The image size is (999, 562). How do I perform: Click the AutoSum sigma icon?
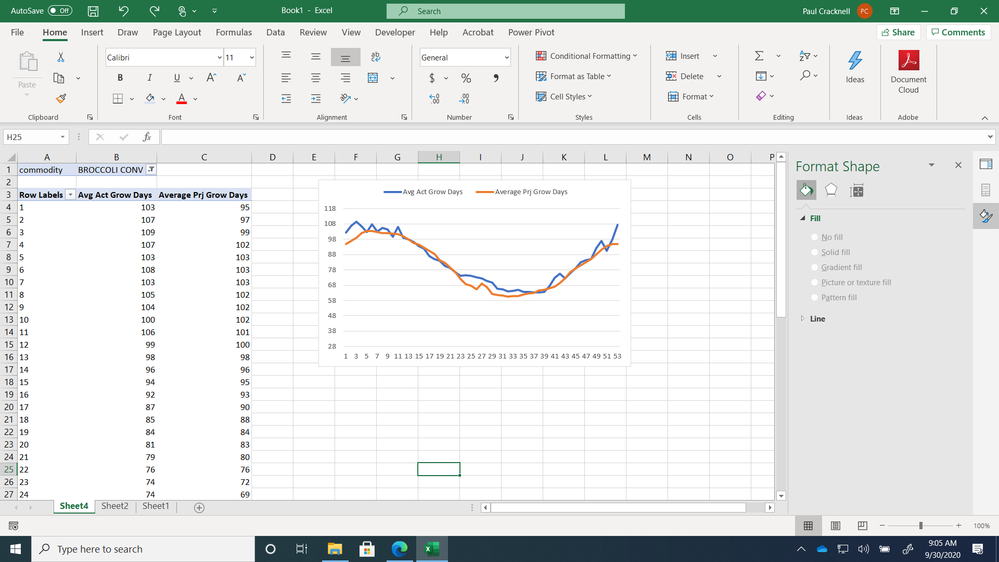[759, 56]
